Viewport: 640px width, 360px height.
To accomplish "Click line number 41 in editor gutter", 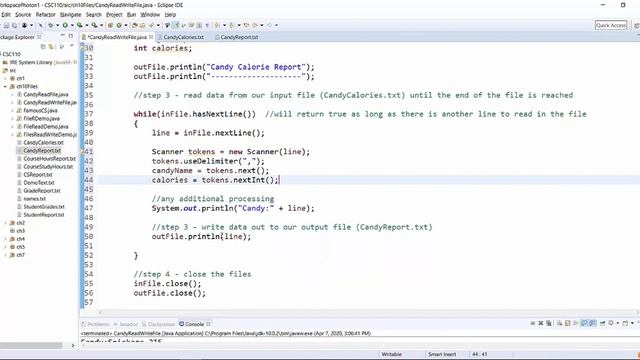I will 89,152.
